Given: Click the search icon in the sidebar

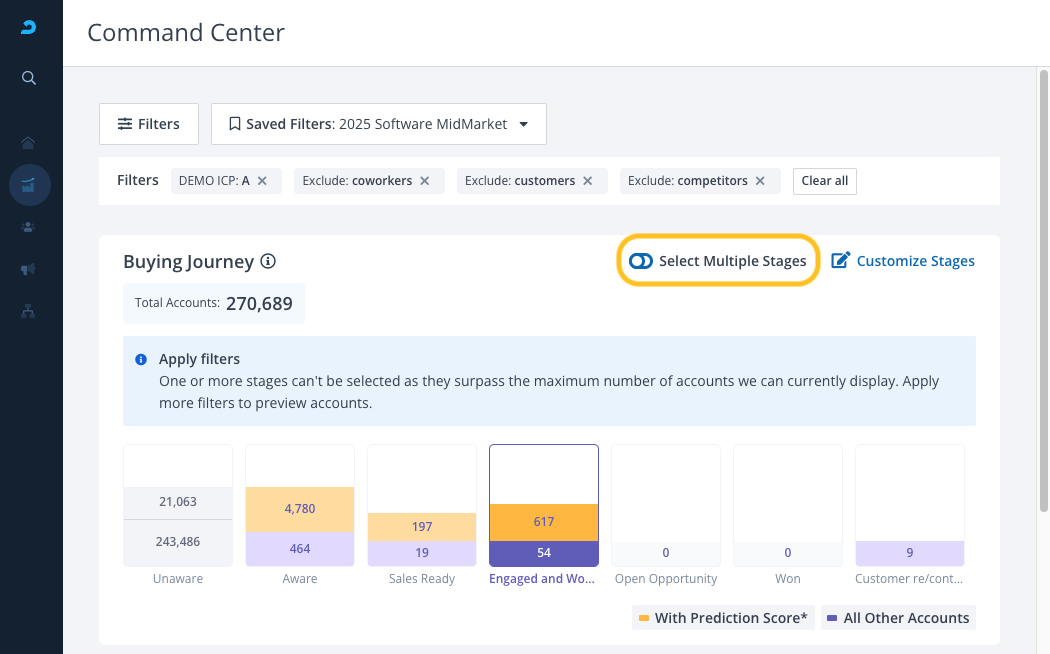Looking at the screenshot, I should pyautogui.click(x=29, y=78).
